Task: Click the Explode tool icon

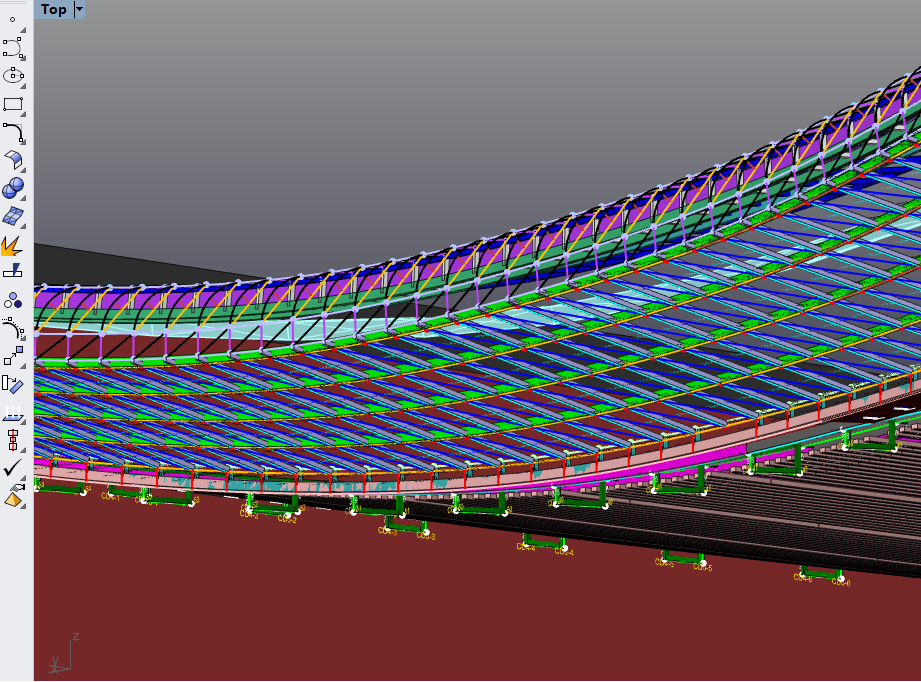Action: 13,244
